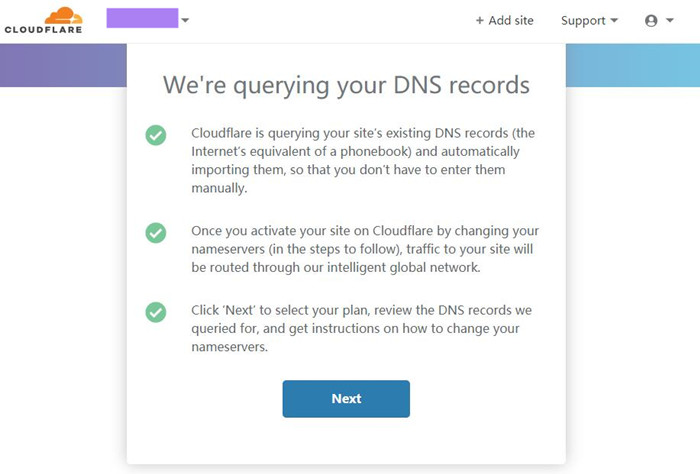Click the paragraph about selecting your plan

click(362, 328)
